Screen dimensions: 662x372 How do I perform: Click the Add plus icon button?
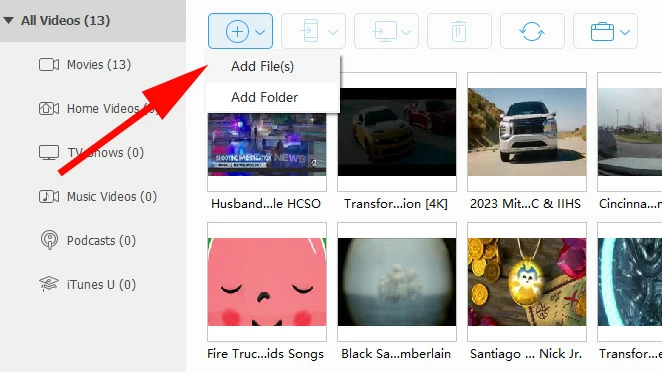click(237, 31)
